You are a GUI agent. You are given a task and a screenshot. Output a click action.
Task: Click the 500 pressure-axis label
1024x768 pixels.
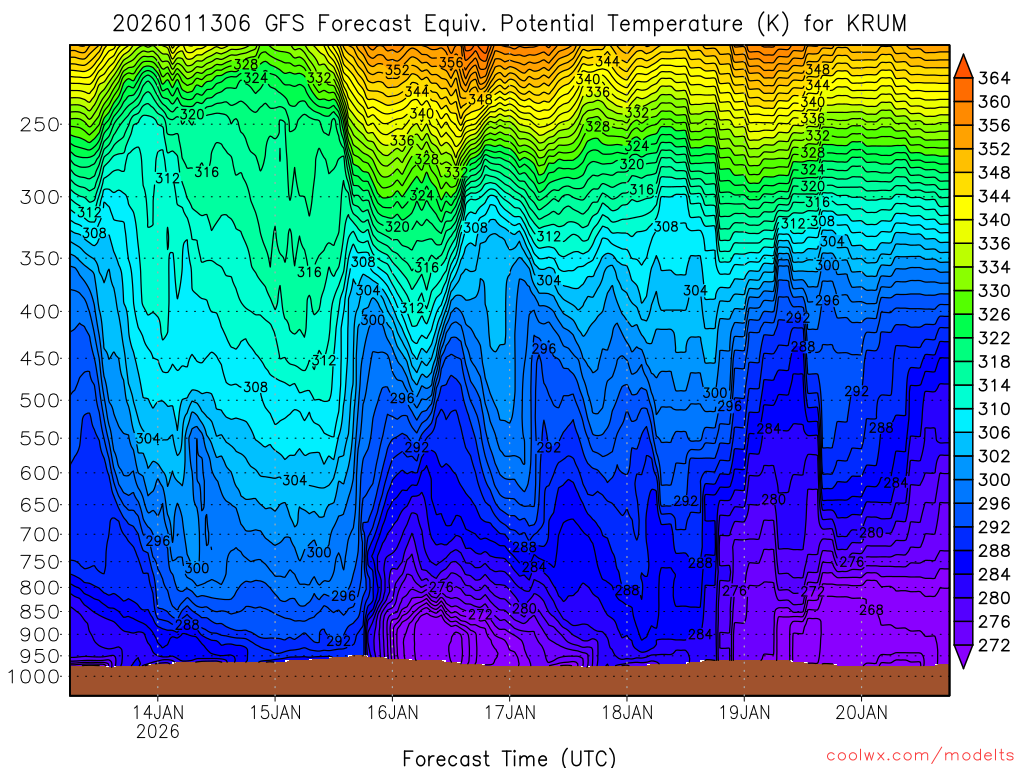point(40,400)
